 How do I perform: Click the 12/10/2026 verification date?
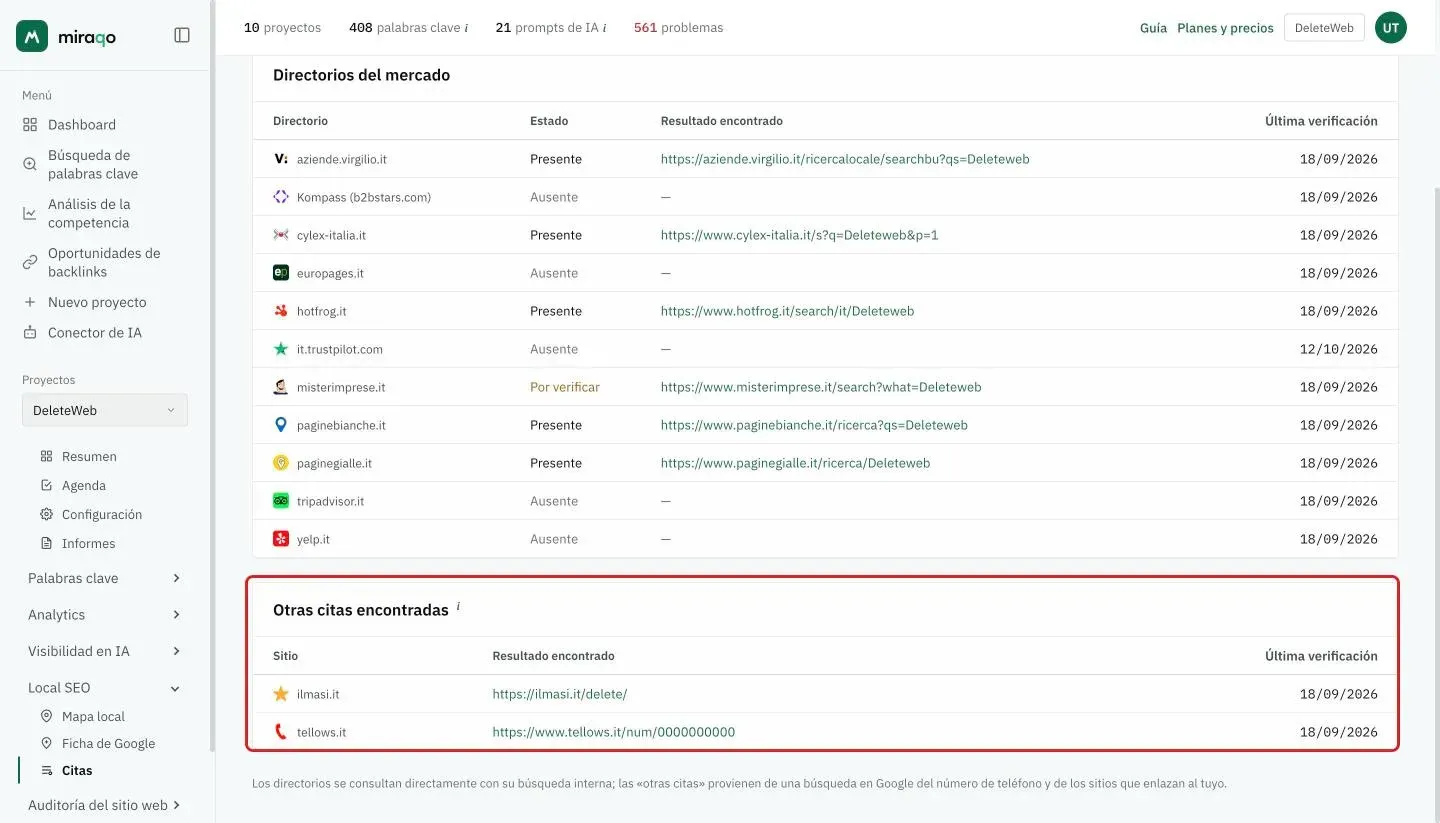coord(1338,349)
